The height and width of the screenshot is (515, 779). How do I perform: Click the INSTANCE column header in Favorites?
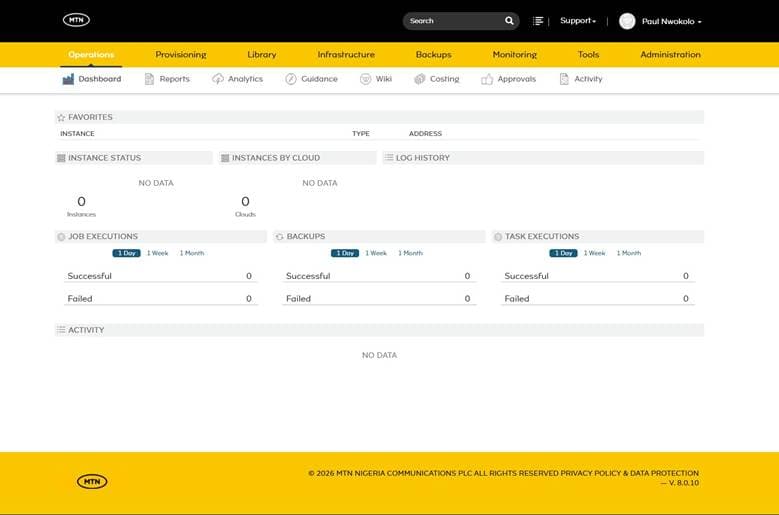(x=77, y=134)
